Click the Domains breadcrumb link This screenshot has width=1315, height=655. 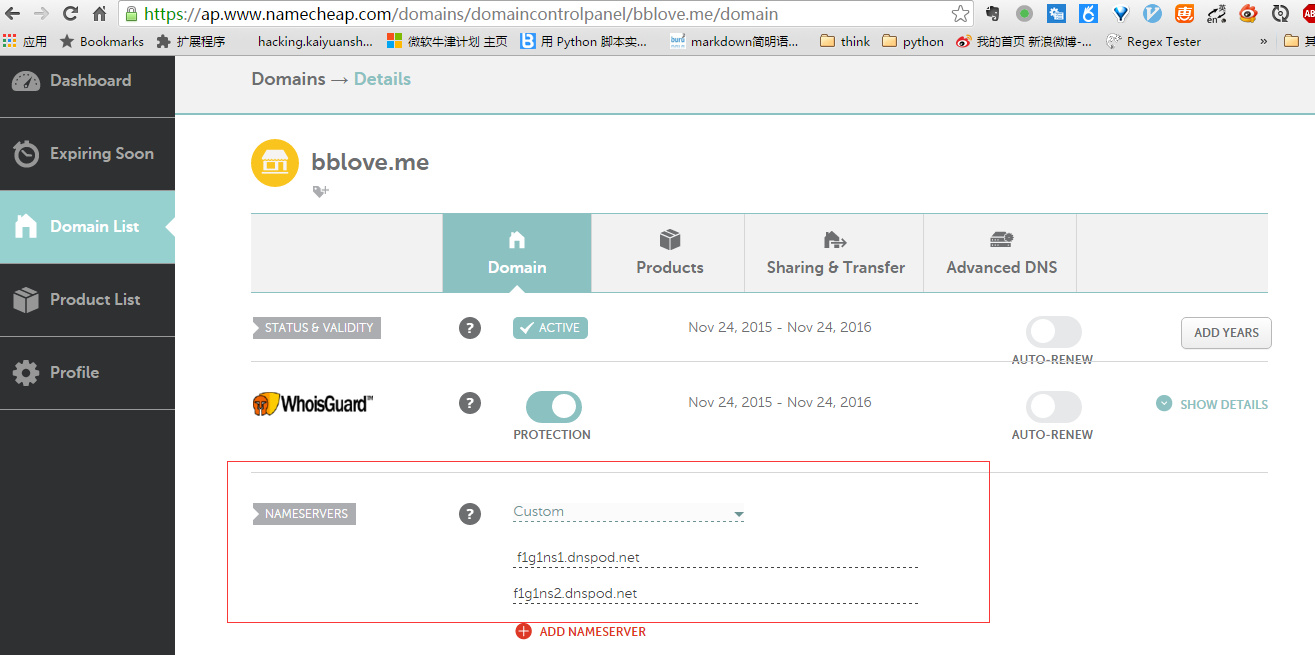point(288,79)
